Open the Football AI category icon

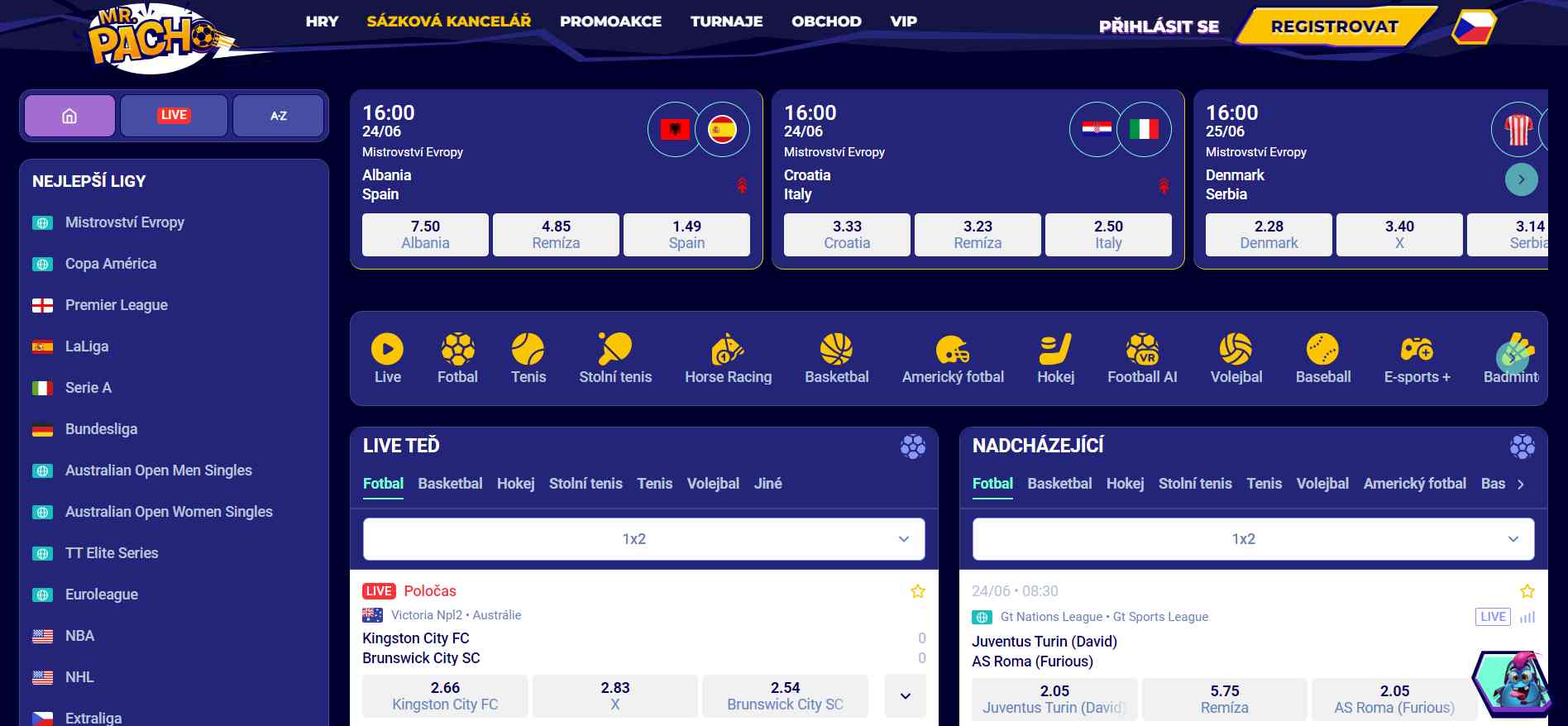(x=1142, y=349)
